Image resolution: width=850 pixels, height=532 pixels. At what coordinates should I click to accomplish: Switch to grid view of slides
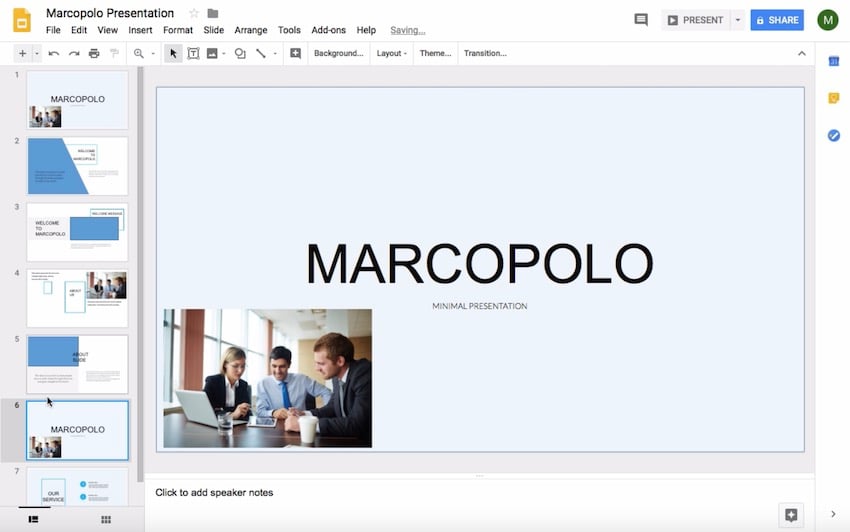[x=106, y=520]
